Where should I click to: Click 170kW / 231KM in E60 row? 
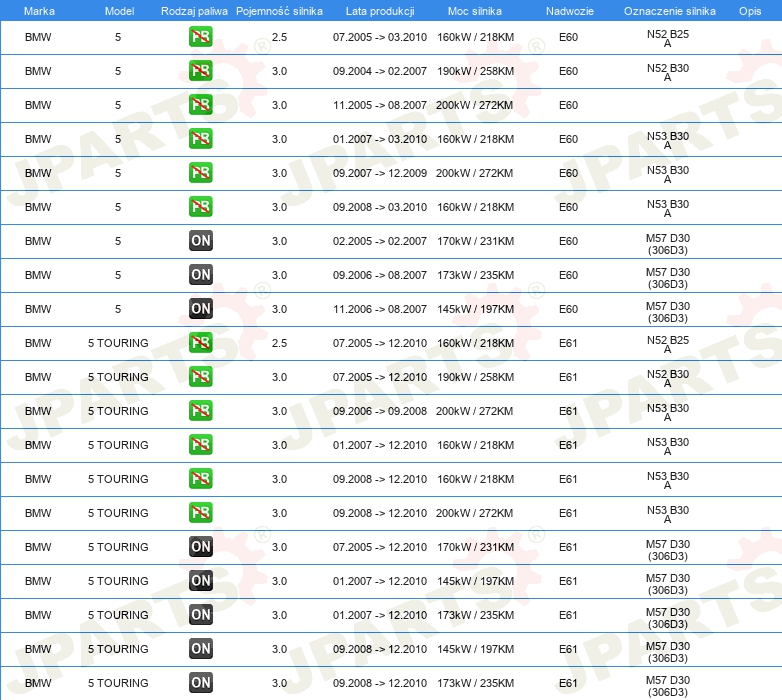pyautogui.click(x=475, y=241)
